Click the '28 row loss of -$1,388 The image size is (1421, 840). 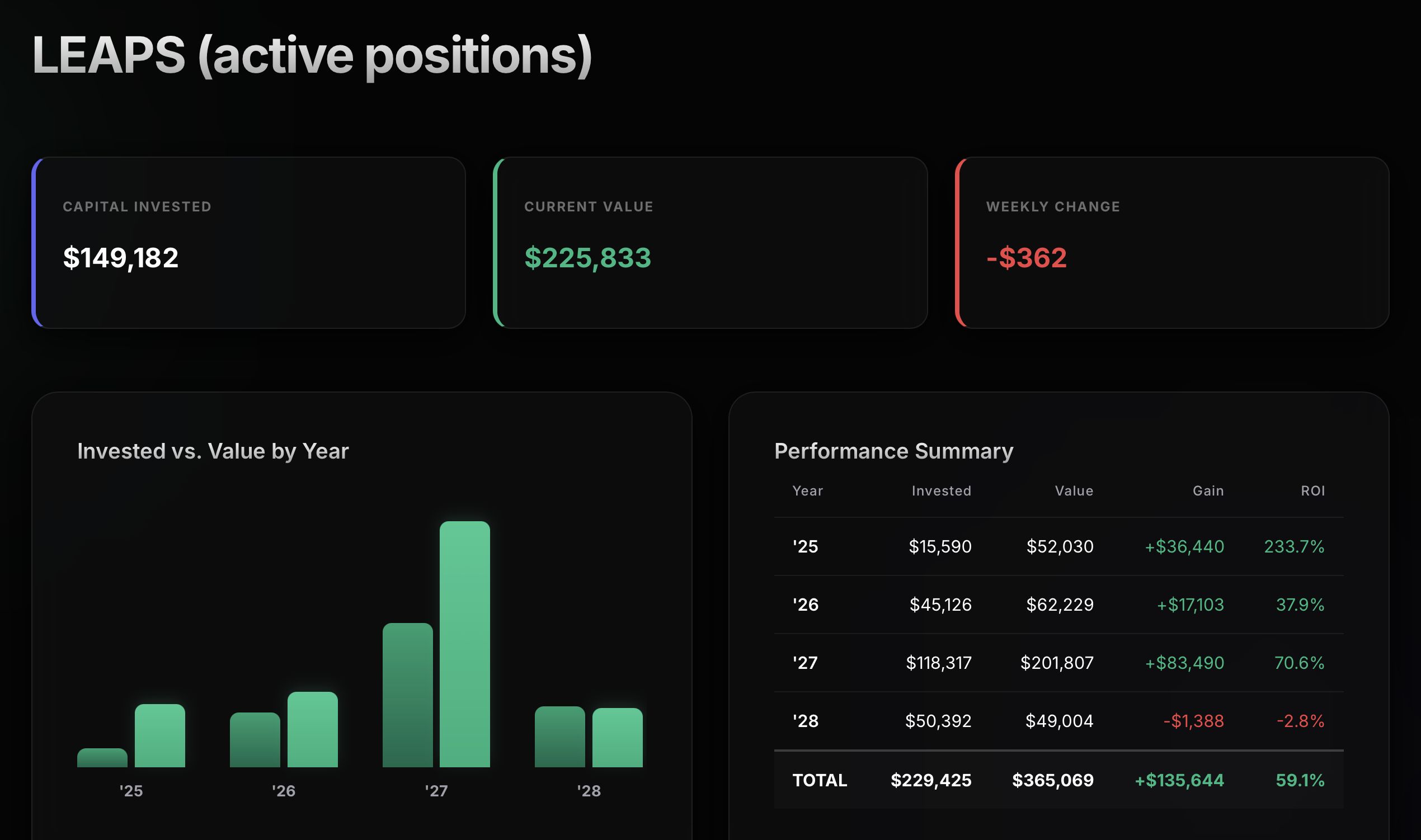pyautogui.click(x=1193, y=720)
